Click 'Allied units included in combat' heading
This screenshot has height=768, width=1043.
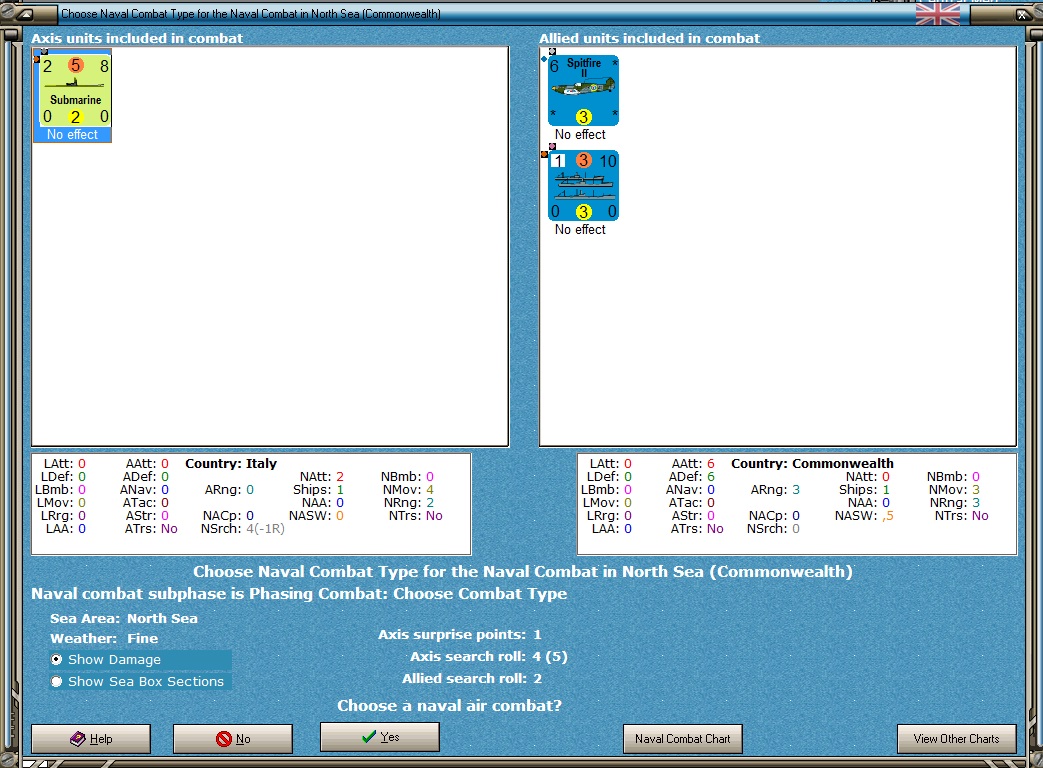coord(649,39)
